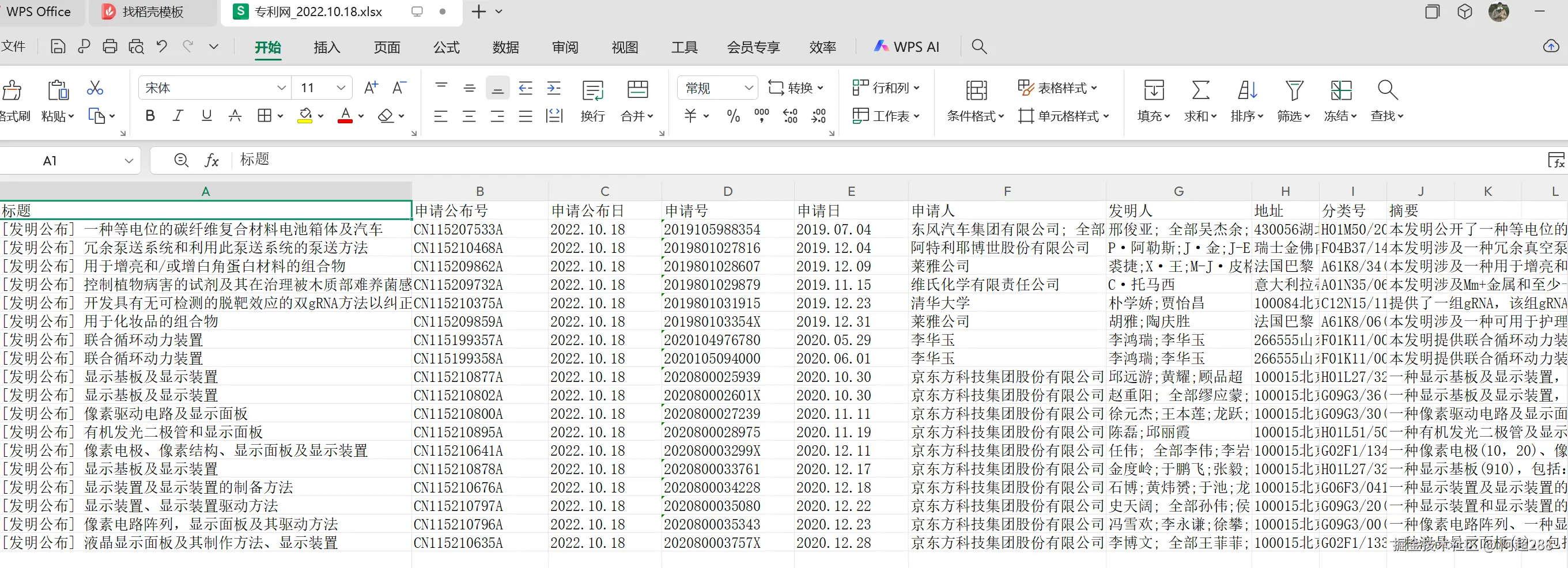Click the Freeze panes (冻结) icon

tap(1341, 90)
